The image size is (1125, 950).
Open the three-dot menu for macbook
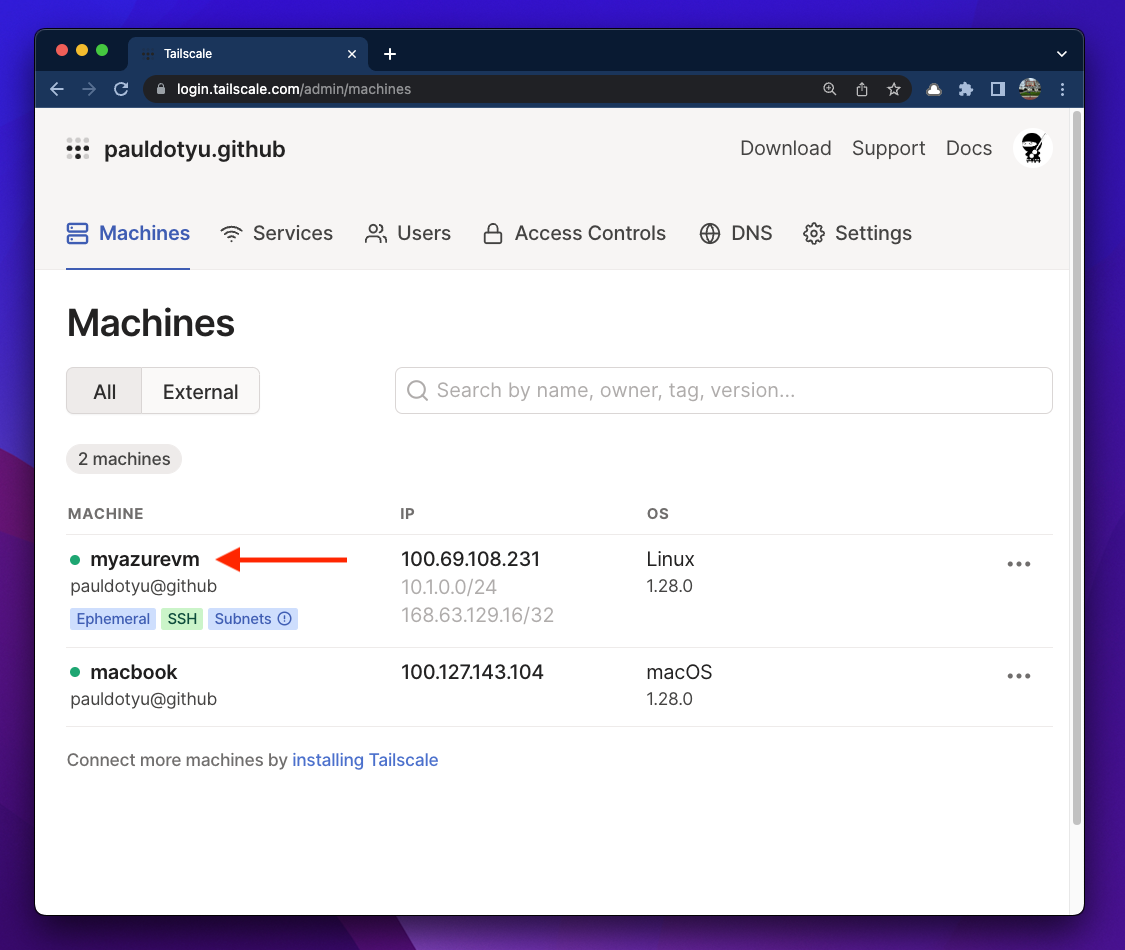(x=1018, y=676)
